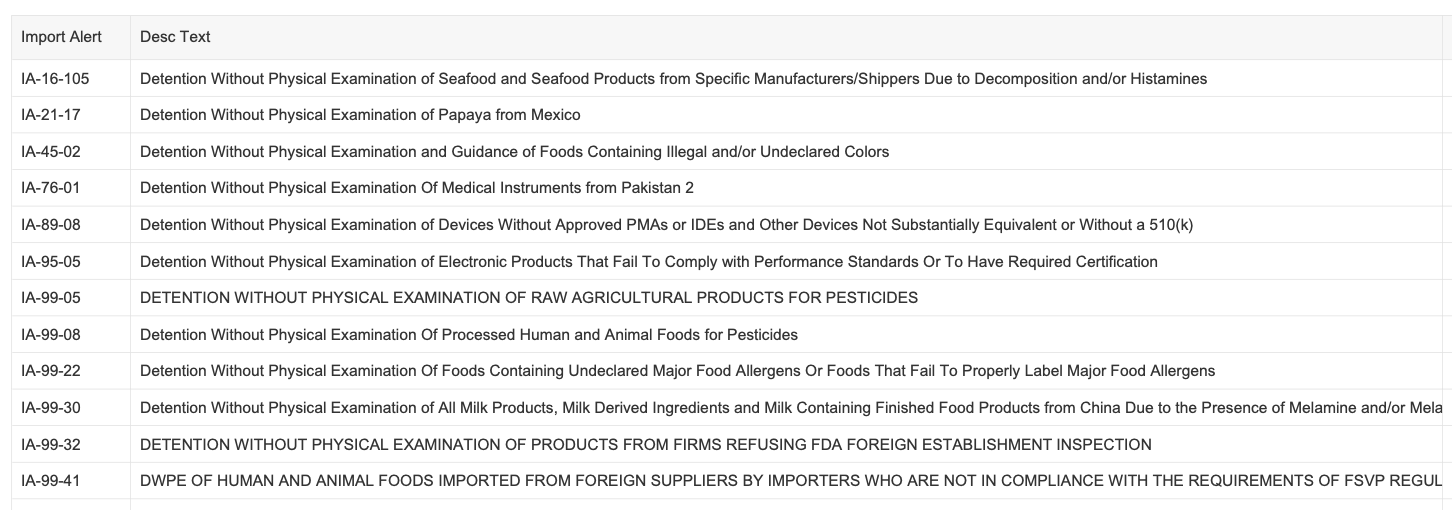Click the Illegal and/or Undeclared Colors description
The width and height of the screenshot is (1452, 510).
tap(514, 152)
